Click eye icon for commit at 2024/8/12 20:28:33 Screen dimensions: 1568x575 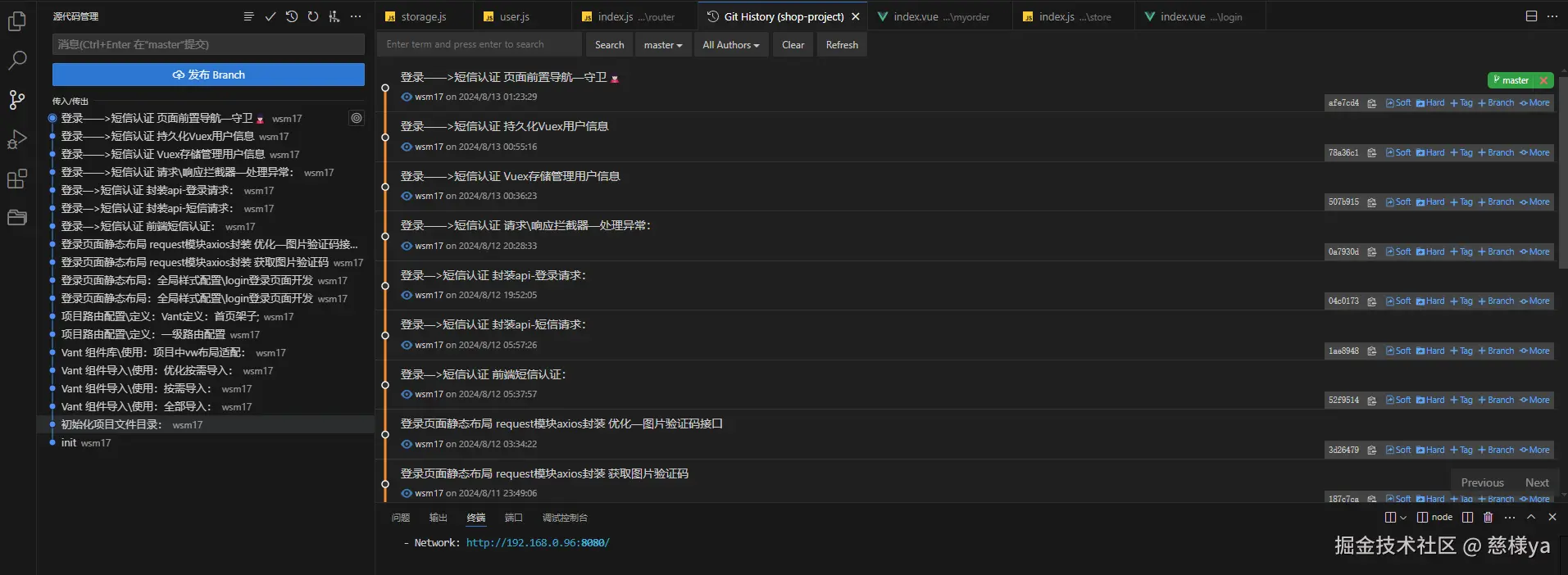point(407,246)
